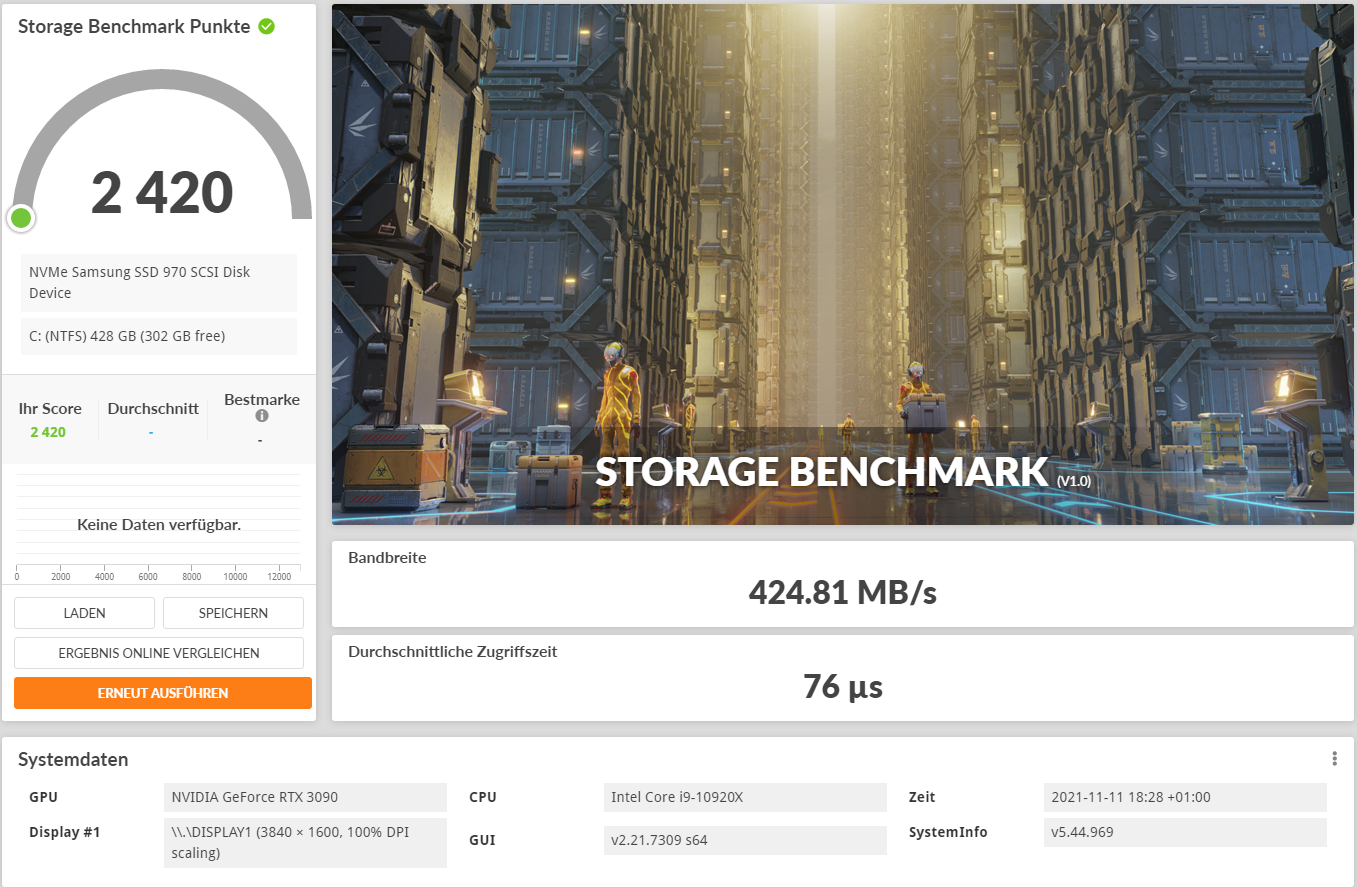1357x888 pixels.
Task: Click the 76 µs access time value
Action: pyautogui.click(x=842, y=686)
